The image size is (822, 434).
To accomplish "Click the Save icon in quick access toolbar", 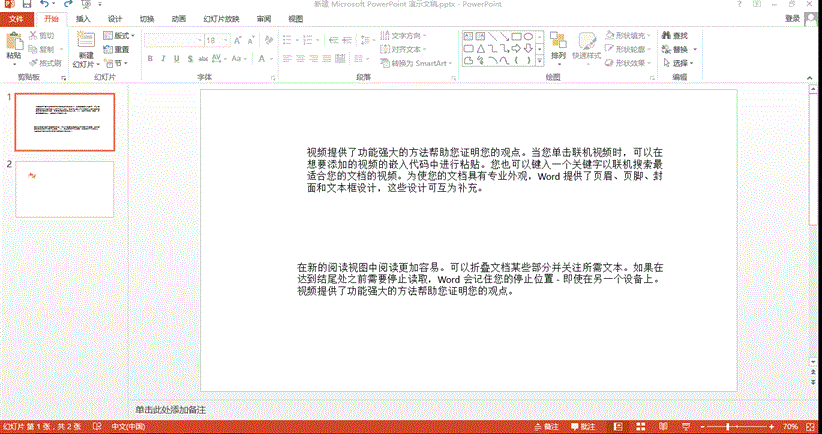I will pos(25,5).
